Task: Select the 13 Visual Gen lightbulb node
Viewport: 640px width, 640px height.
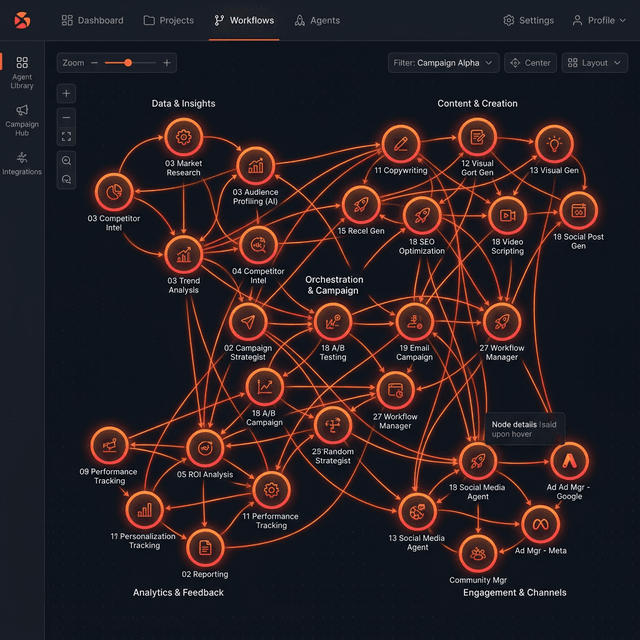Action: (x=553, y=144)
